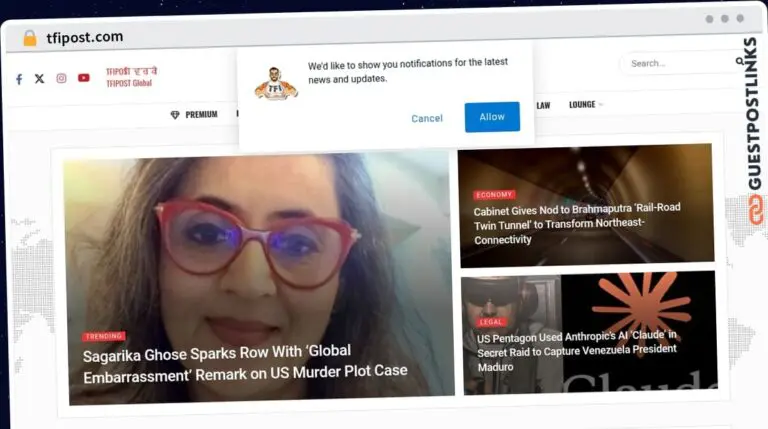Click the Premium diamond icon
This screenshot has height=429, width=768.
(175, 115)
